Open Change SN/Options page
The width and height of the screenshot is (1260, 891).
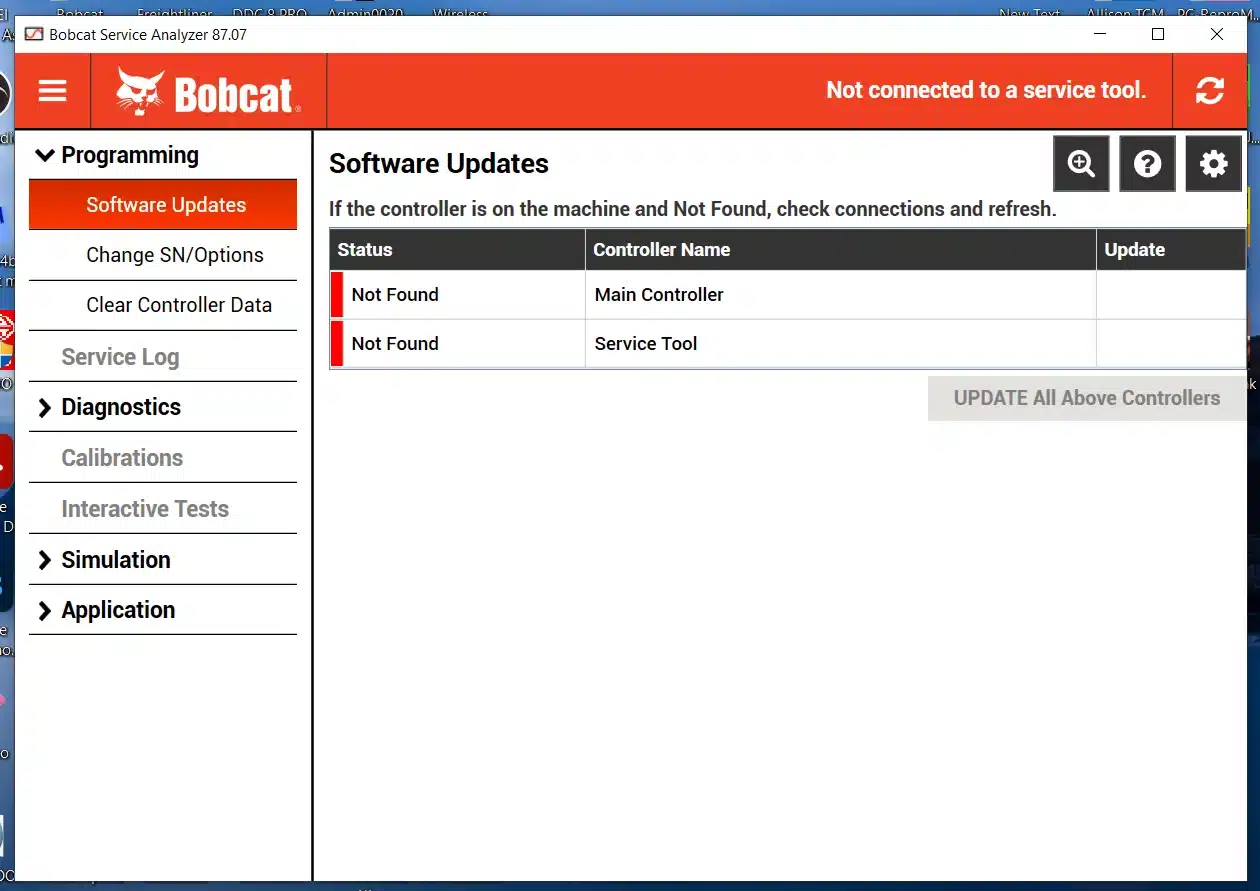pos(174,255)
